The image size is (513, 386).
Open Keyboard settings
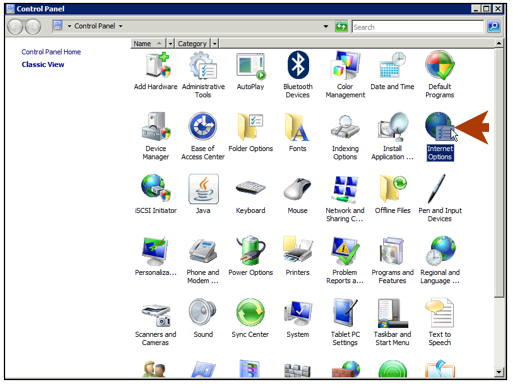click(250, 194)
